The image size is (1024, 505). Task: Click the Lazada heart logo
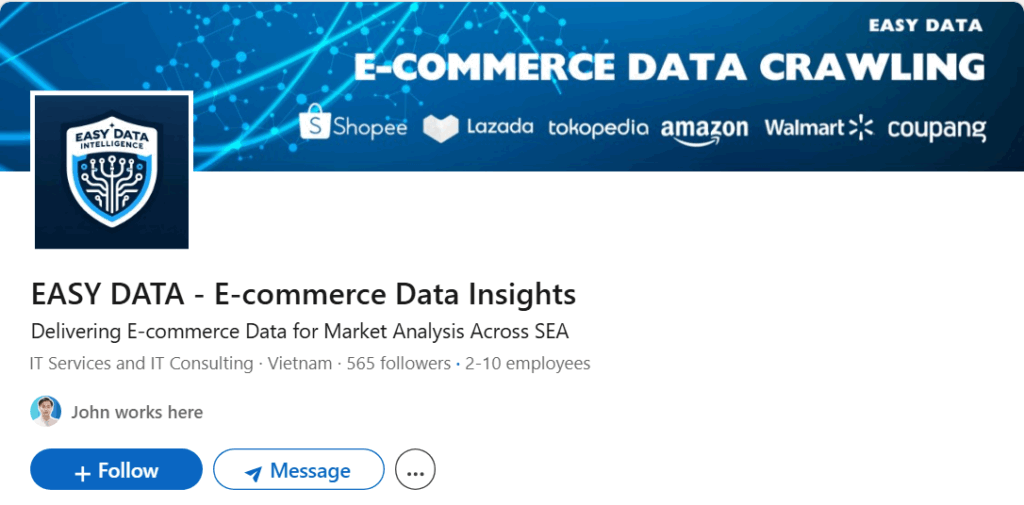coord(441,129)
